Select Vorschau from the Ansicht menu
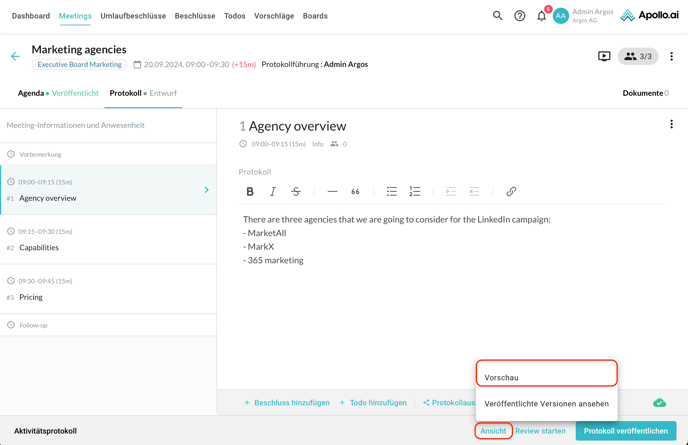The width and height of the screenshot is (688, 445). 546,377
